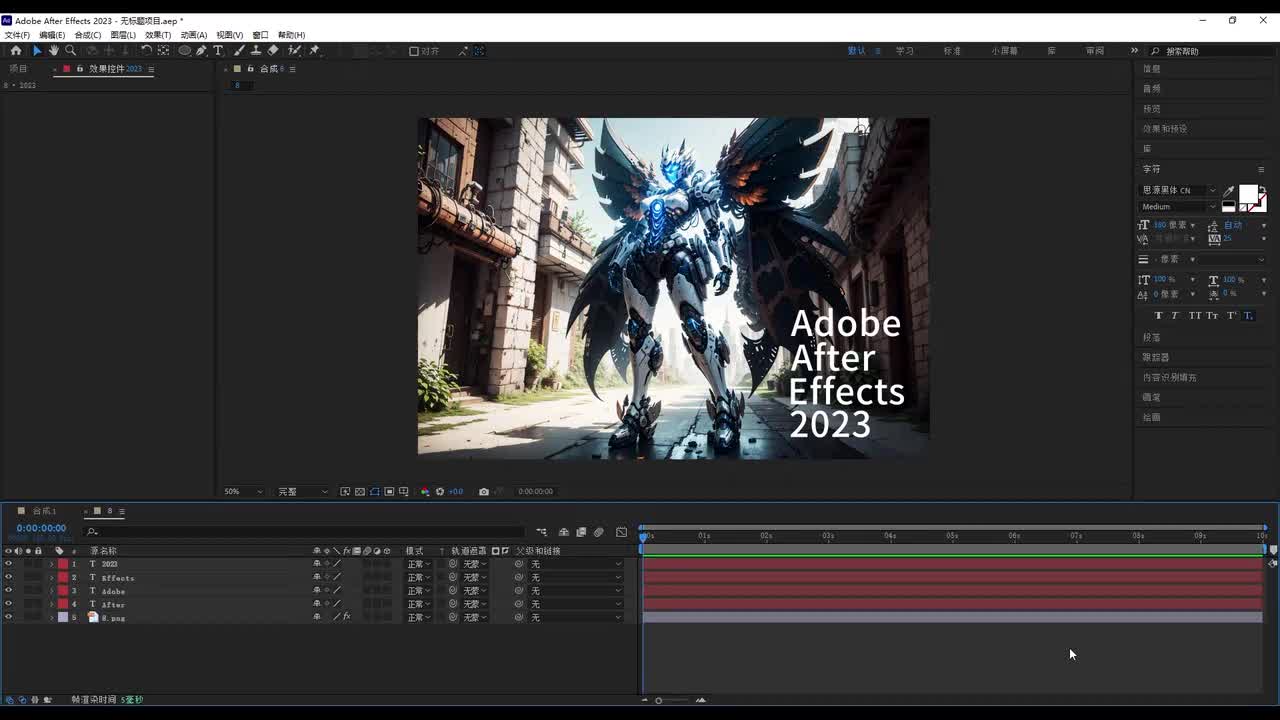Click the red label color of 2023 layer

63,564
